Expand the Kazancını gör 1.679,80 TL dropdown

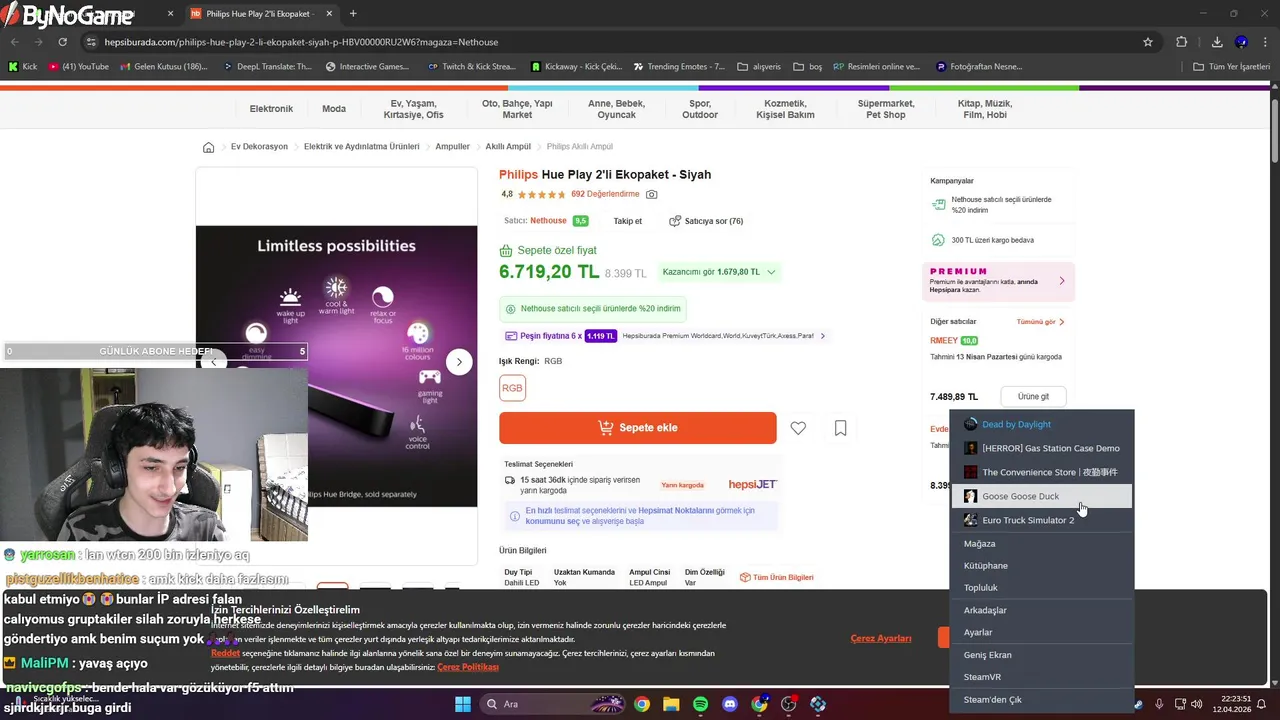click(719, 272)
